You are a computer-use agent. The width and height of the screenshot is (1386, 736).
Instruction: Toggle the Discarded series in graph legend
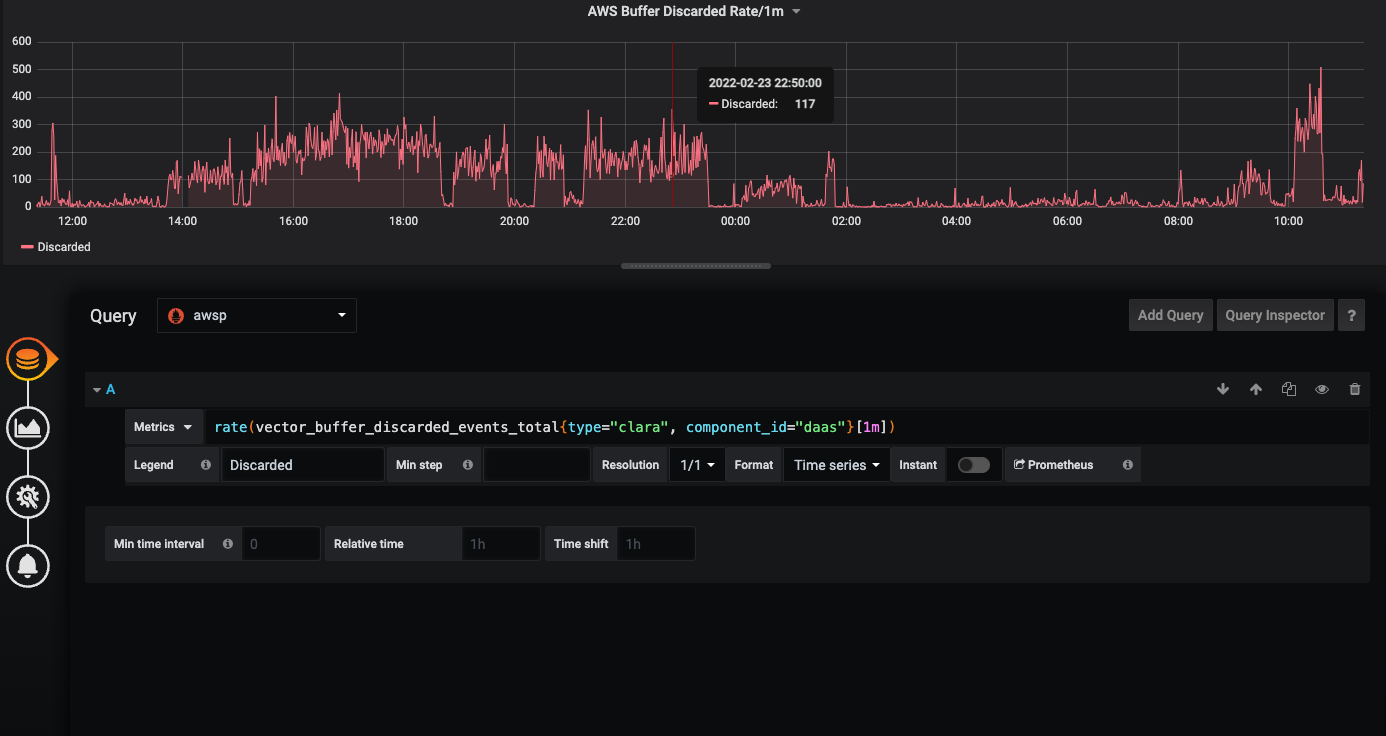tap(63, 246)
